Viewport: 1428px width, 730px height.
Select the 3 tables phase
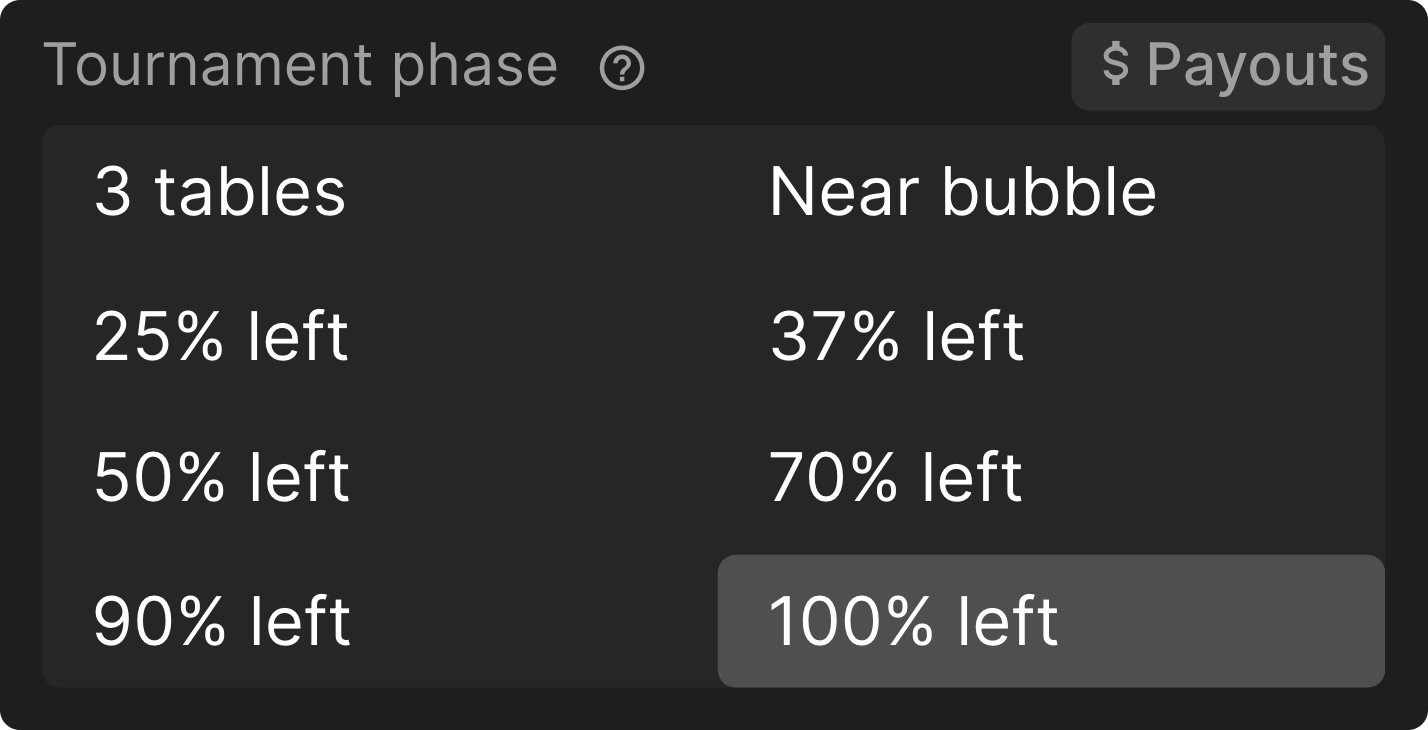(380, 191)
